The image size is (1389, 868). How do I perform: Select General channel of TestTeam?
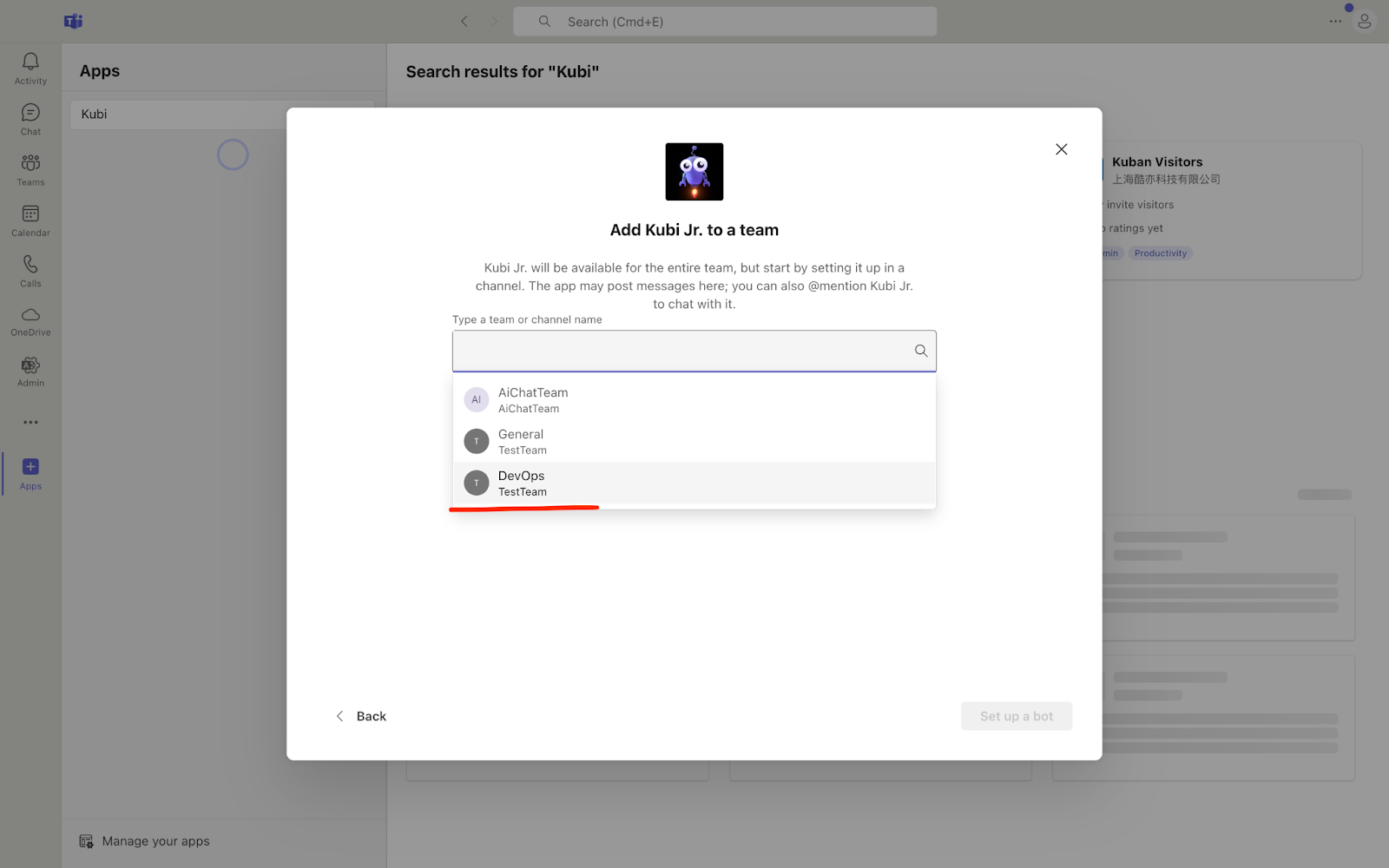tap(694, 441)
